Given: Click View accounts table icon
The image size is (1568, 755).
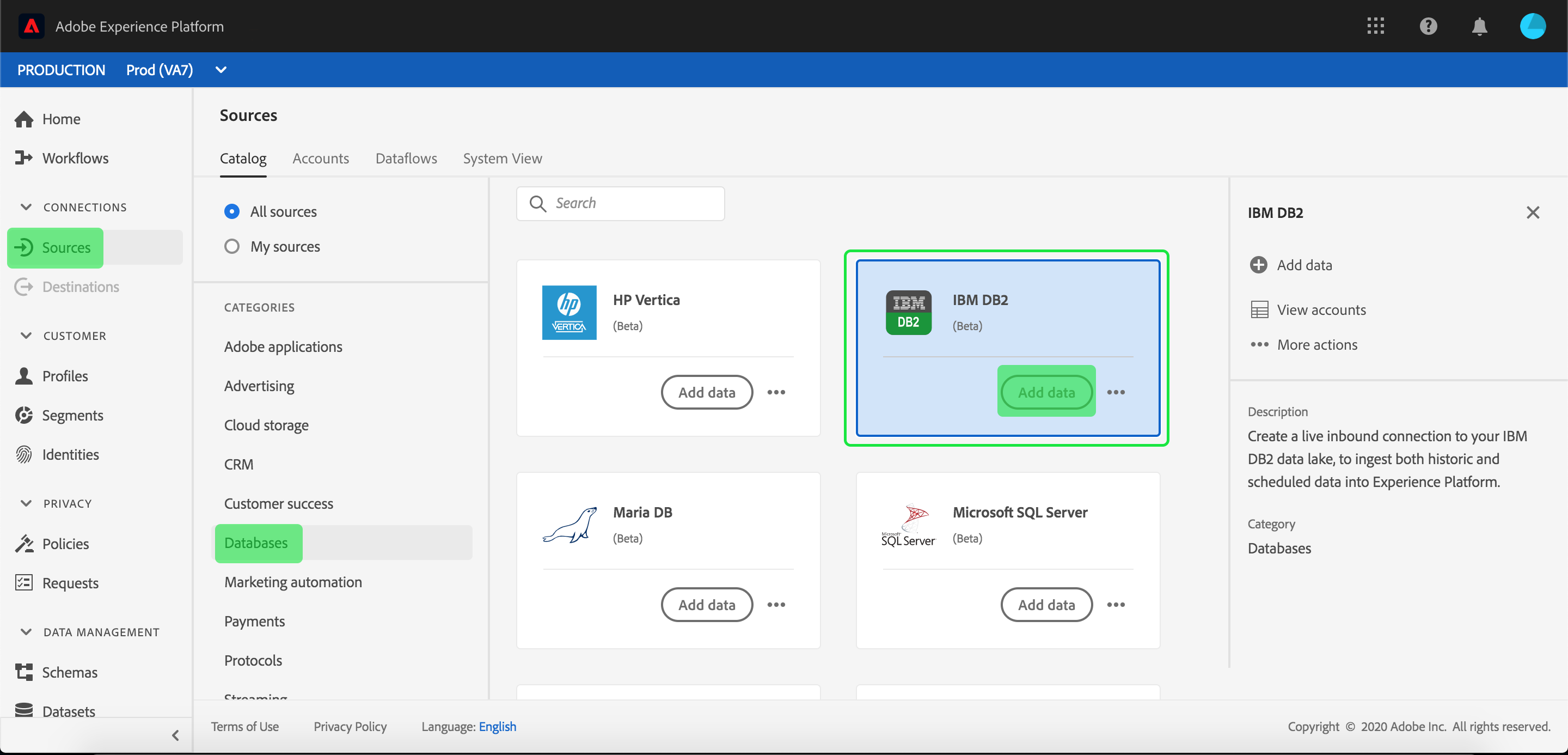Looking at the screenshot, I should tap(1259, 310).
